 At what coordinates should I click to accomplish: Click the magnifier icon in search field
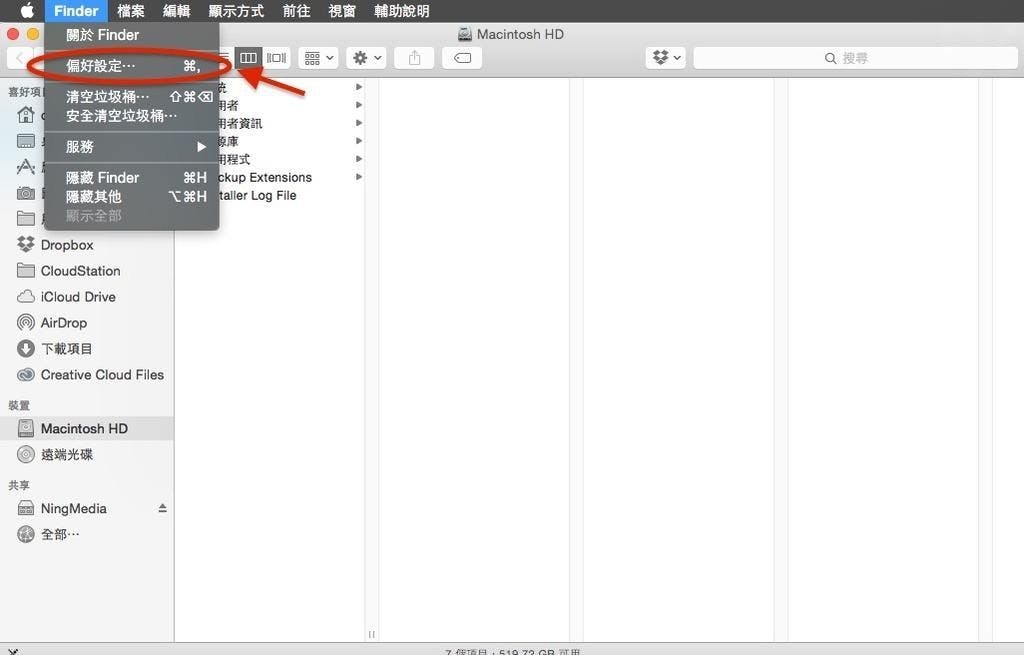tap(830, 58)
